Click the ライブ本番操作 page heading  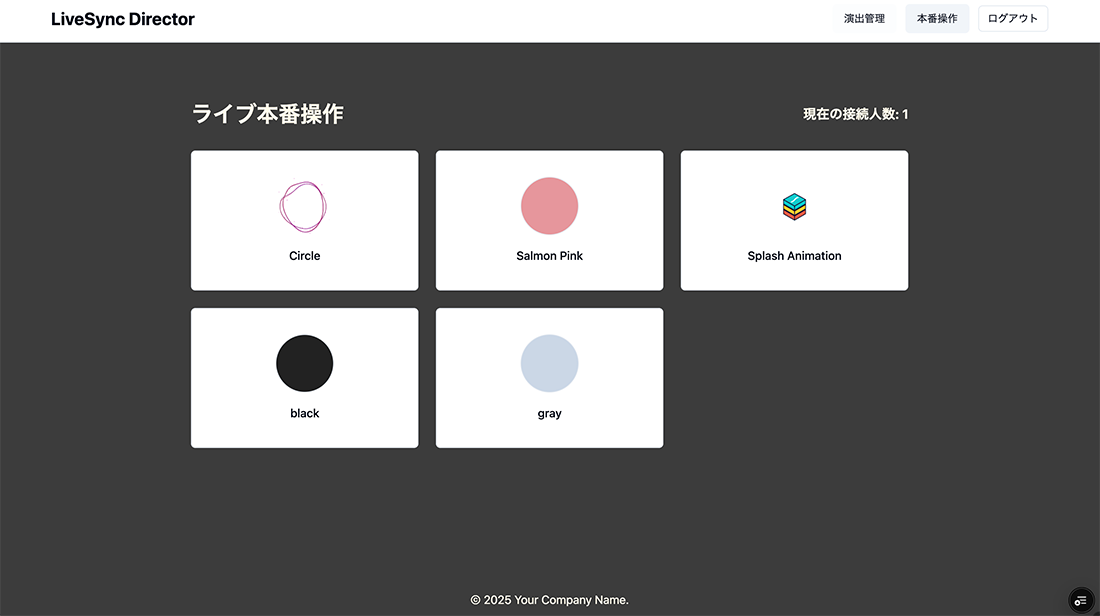tap(267, 114)
